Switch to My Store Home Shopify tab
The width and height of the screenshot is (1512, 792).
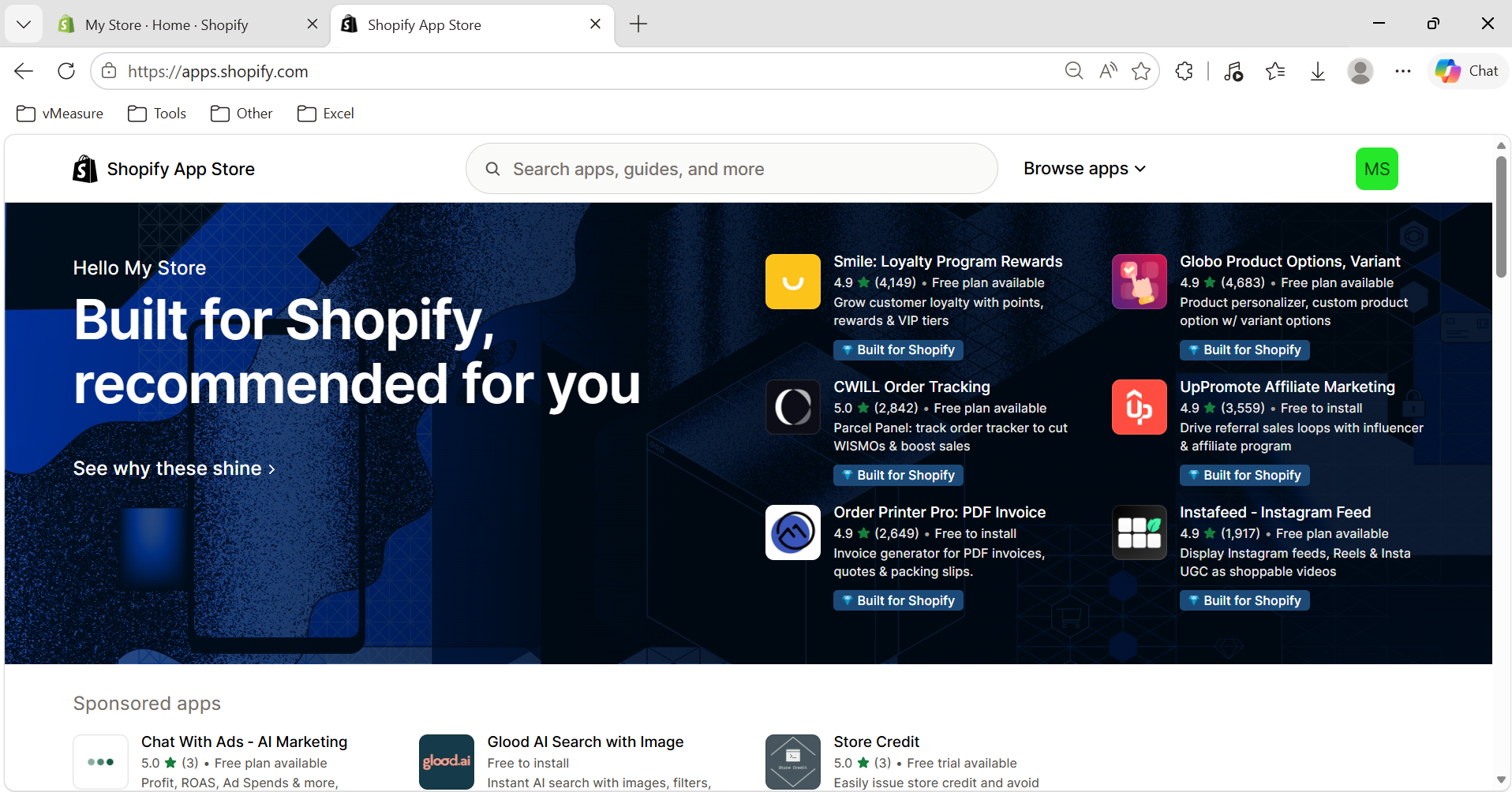point(167,24)
